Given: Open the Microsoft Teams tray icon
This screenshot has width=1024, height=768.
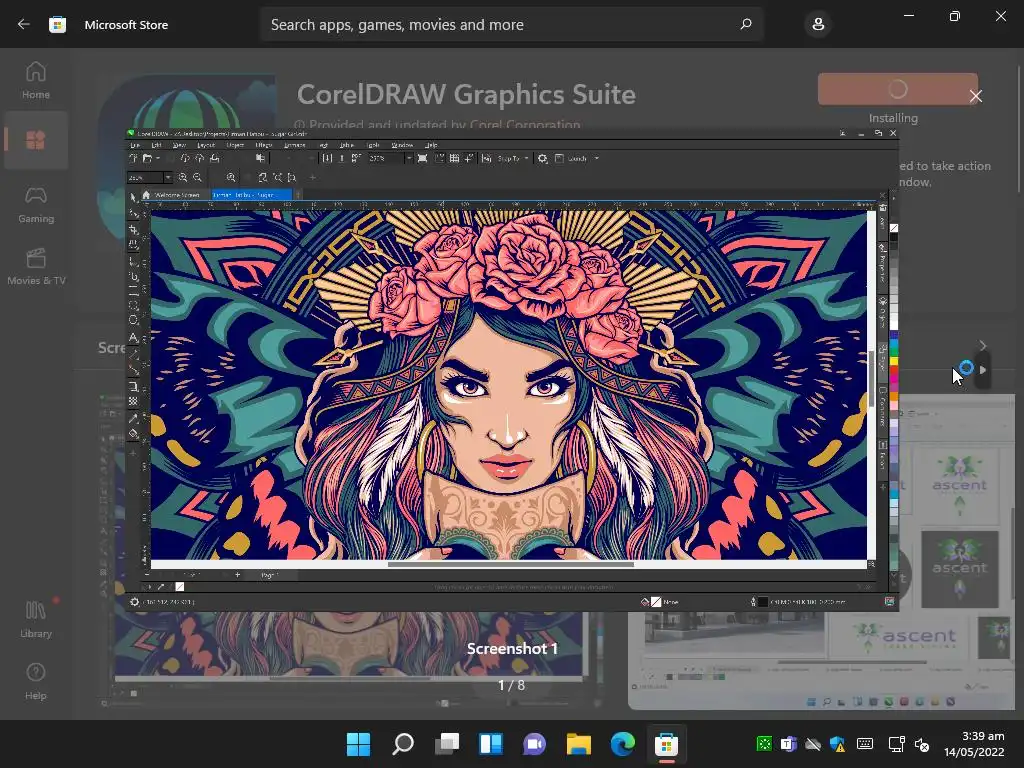Looking at the screenshot, I should tap(789, 743).
